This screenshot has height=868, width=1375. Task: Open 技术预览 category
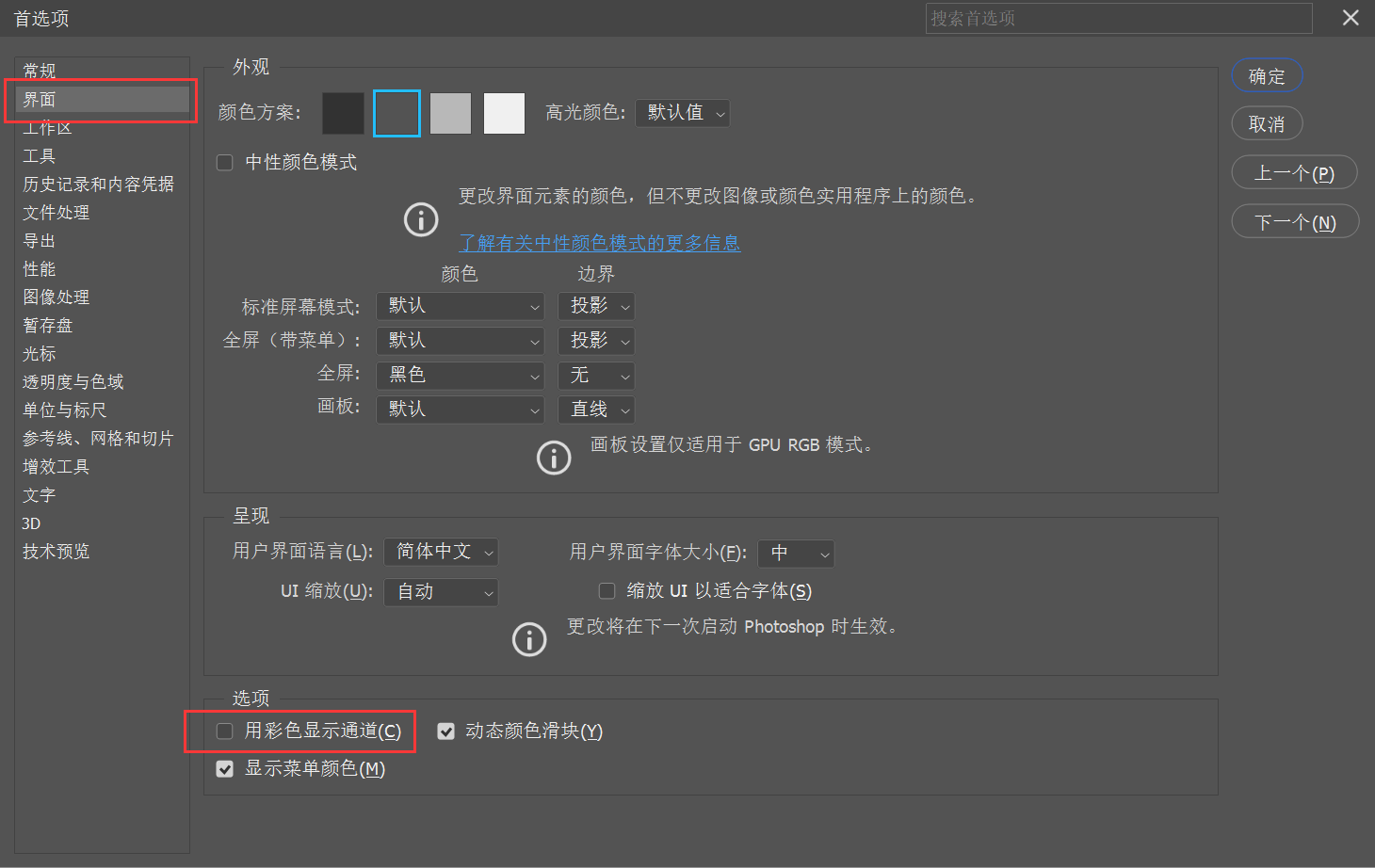pyautogui.click(x=103, y=552)
